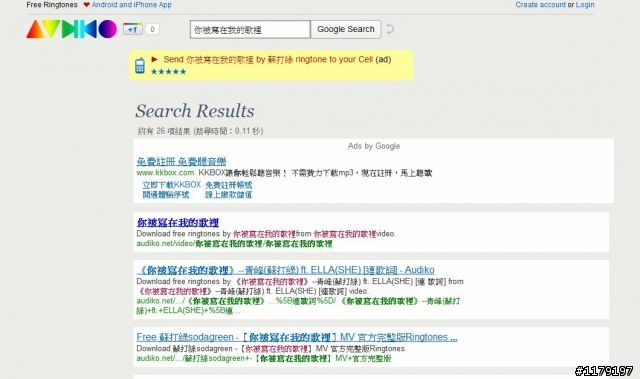Image resolution: width=640 pixels, height=379 pixels.
Task: Click the description Download free ringtones by 你被寫在我的歌裡
Action: pyautogui.click(x=266, y=234)
